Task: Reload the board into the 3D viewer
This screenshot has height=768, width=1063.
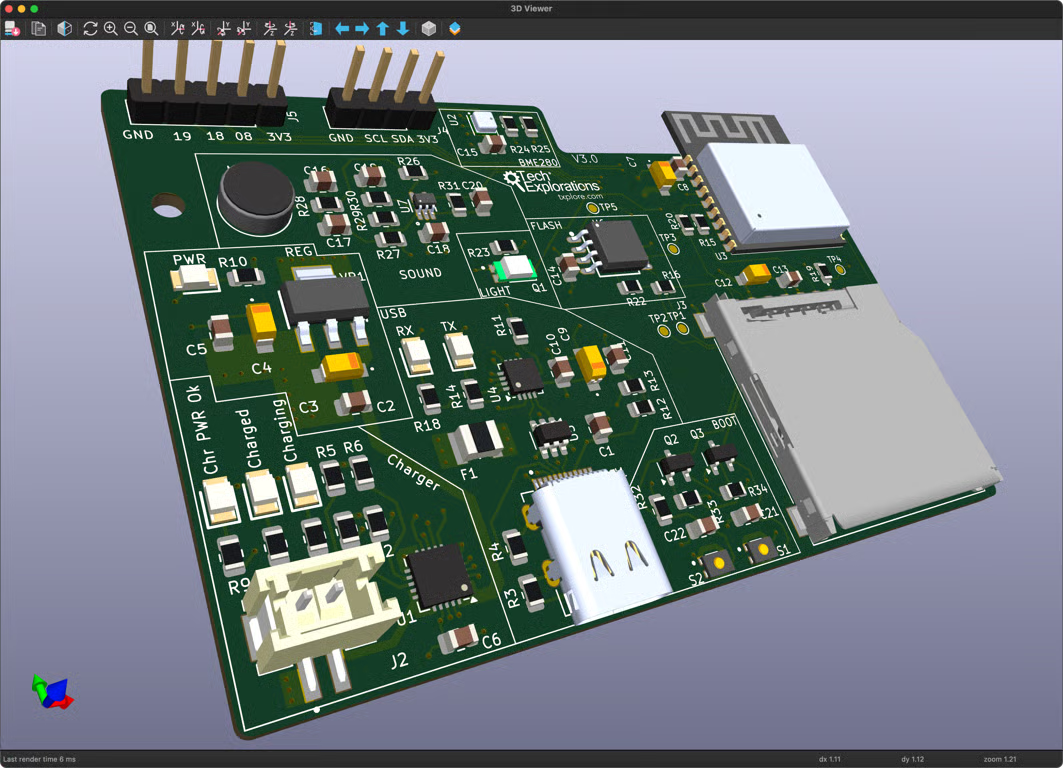Action: pos(13,28)
